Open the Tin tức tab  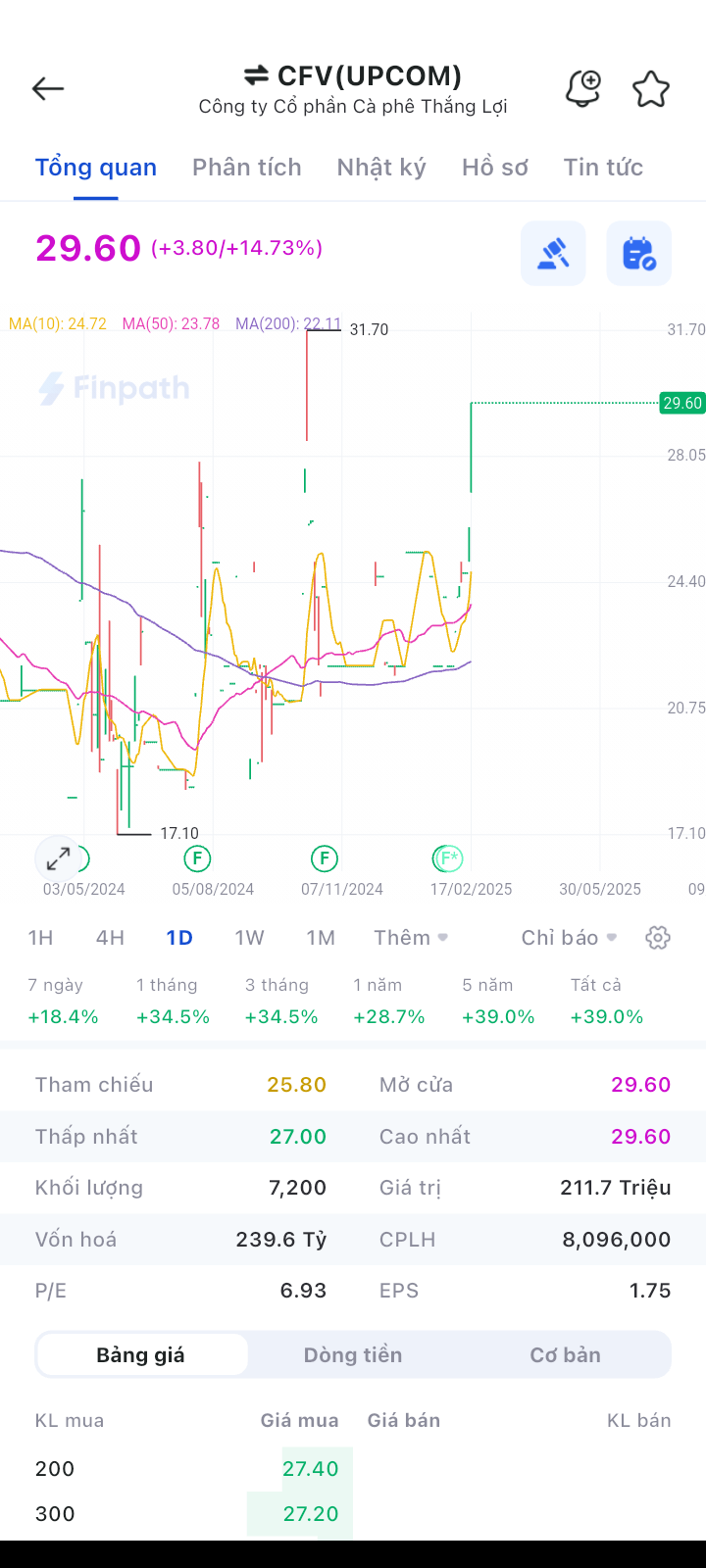(603, 168)
